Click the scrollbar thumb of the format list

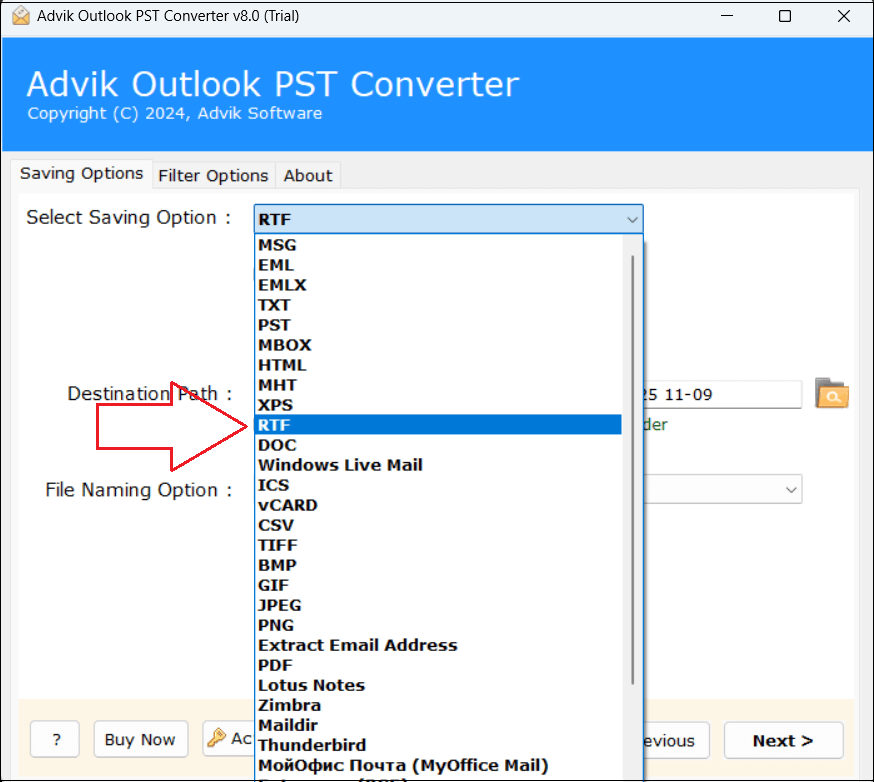coord(633,470)
